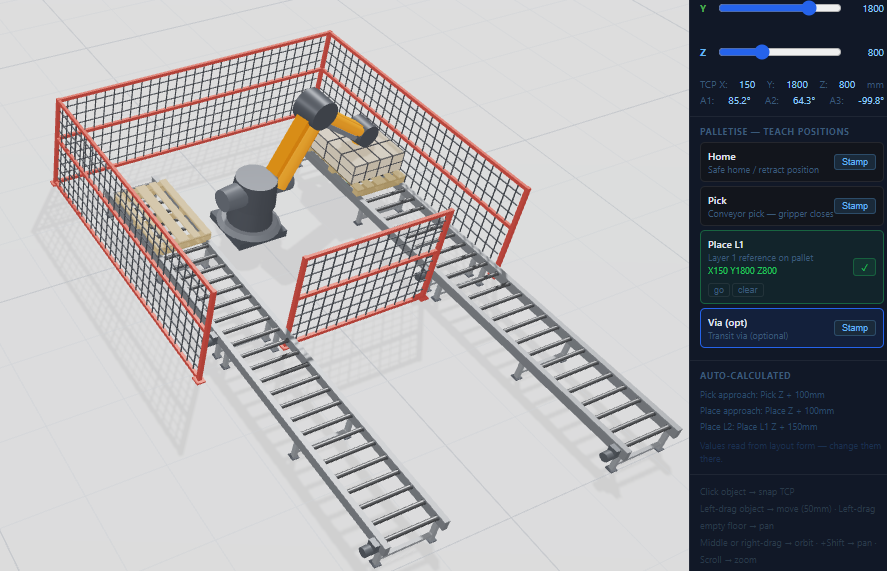Stamp the Via (opt) transit position

[854, 328]
